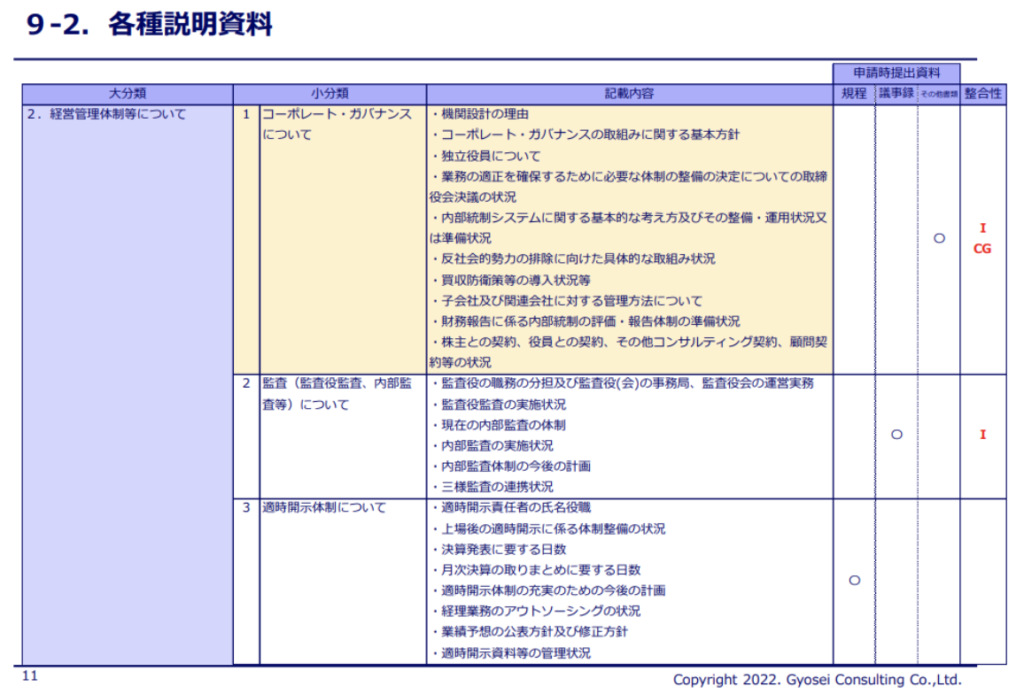Click the slide title '9-2. 各種説明資料'

(150, 25)
